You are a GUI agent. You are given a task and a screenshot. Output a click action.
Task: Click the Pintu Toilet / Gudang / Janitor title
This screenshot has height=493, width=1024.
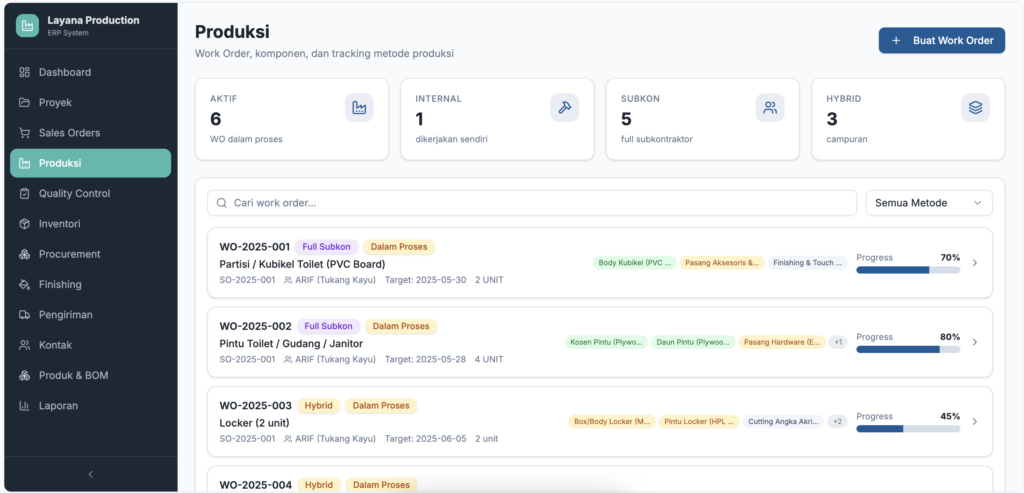point(291,343)
